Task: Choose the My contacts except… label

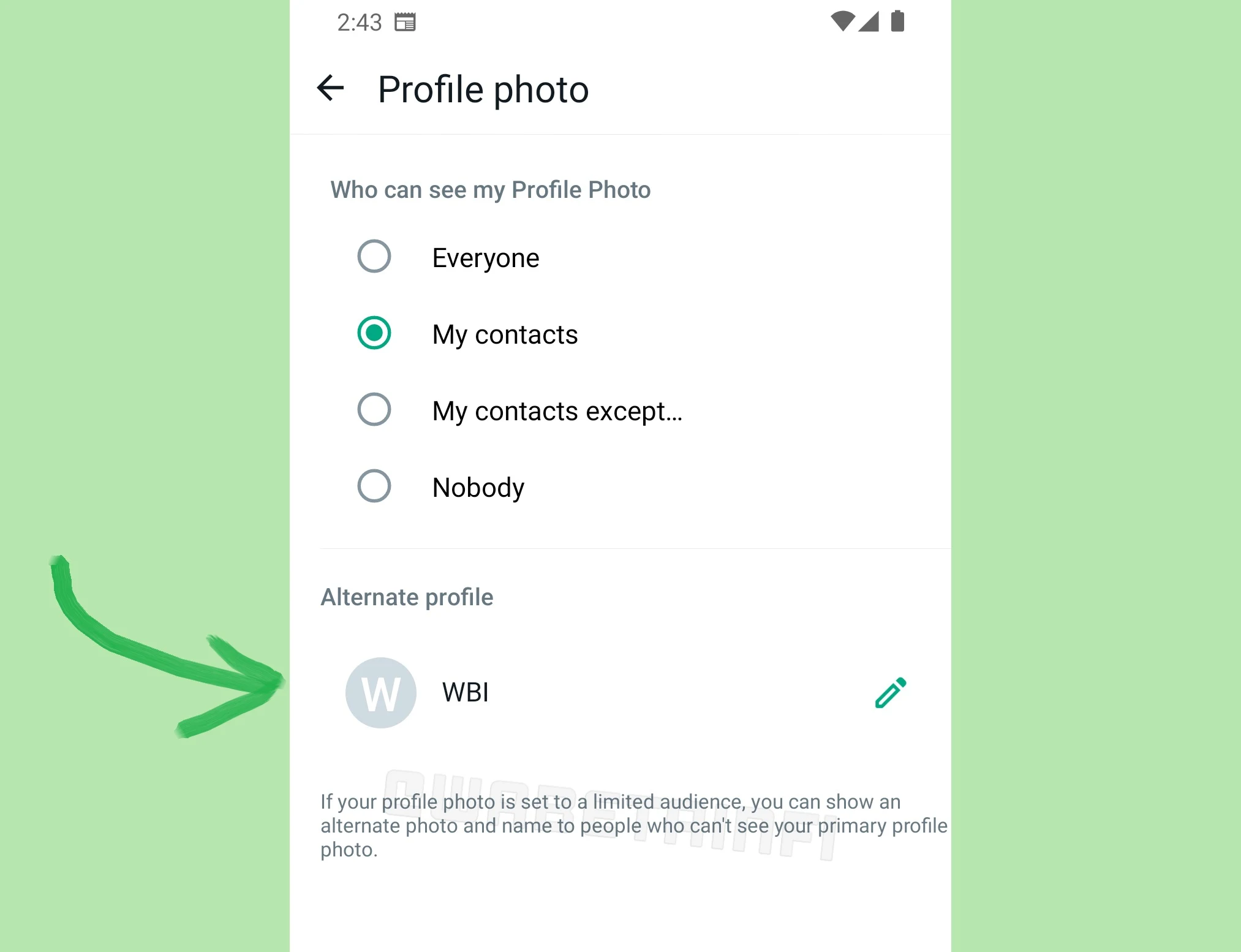Action: [x=557, y=411]
